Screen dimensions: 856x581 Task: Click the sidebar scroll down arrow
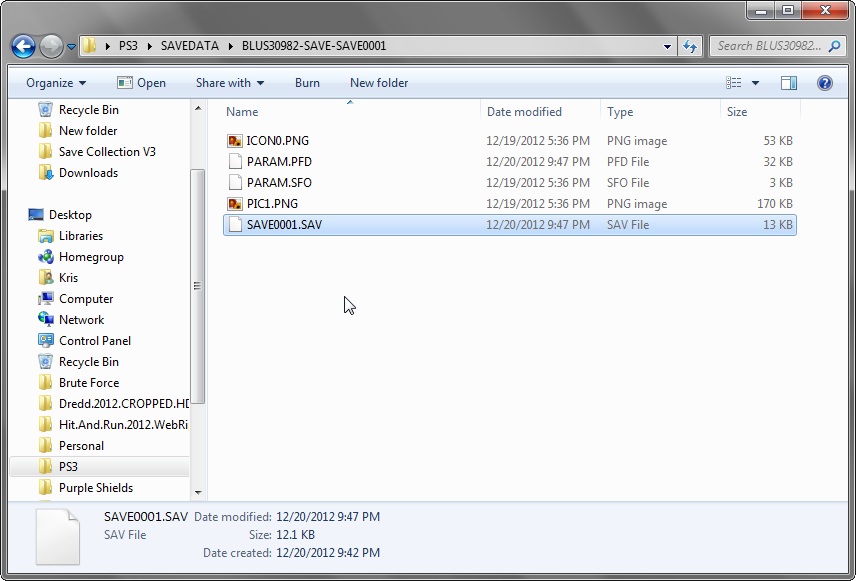click(x=198, y=493)
